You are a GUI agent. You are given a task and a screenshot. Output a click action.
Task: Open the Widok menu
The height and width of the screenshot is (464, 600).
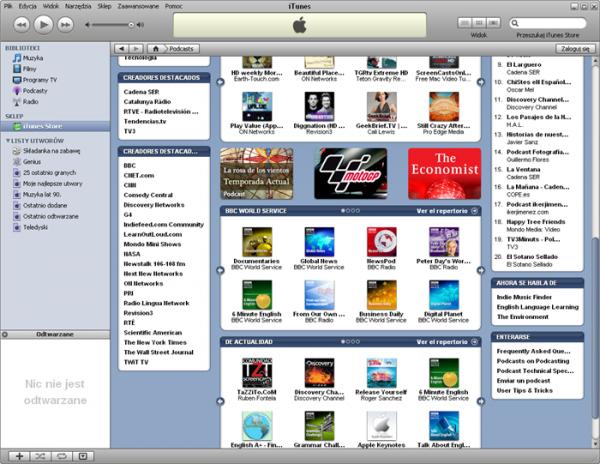51,6
